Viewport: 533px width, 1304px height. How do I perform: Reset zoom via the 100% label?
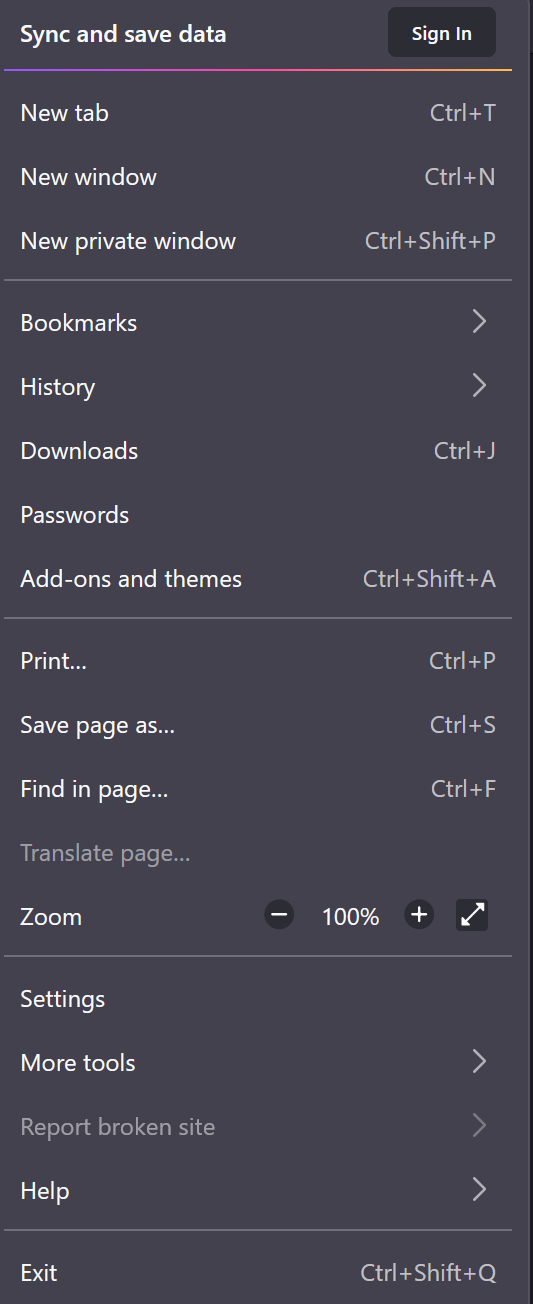(x=350, y=917)
